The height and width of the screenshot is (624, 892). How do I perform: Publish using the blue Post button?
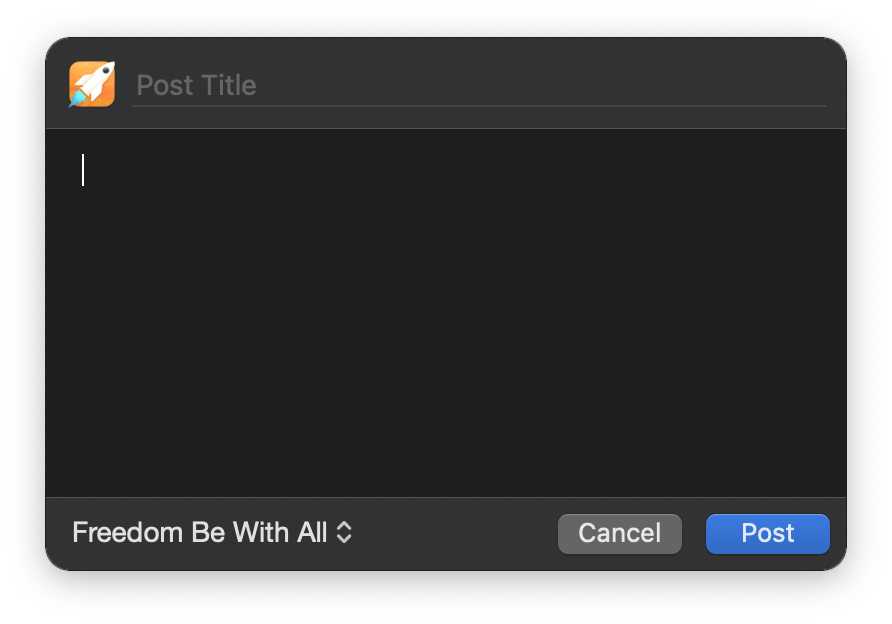(x=767, y=534)
